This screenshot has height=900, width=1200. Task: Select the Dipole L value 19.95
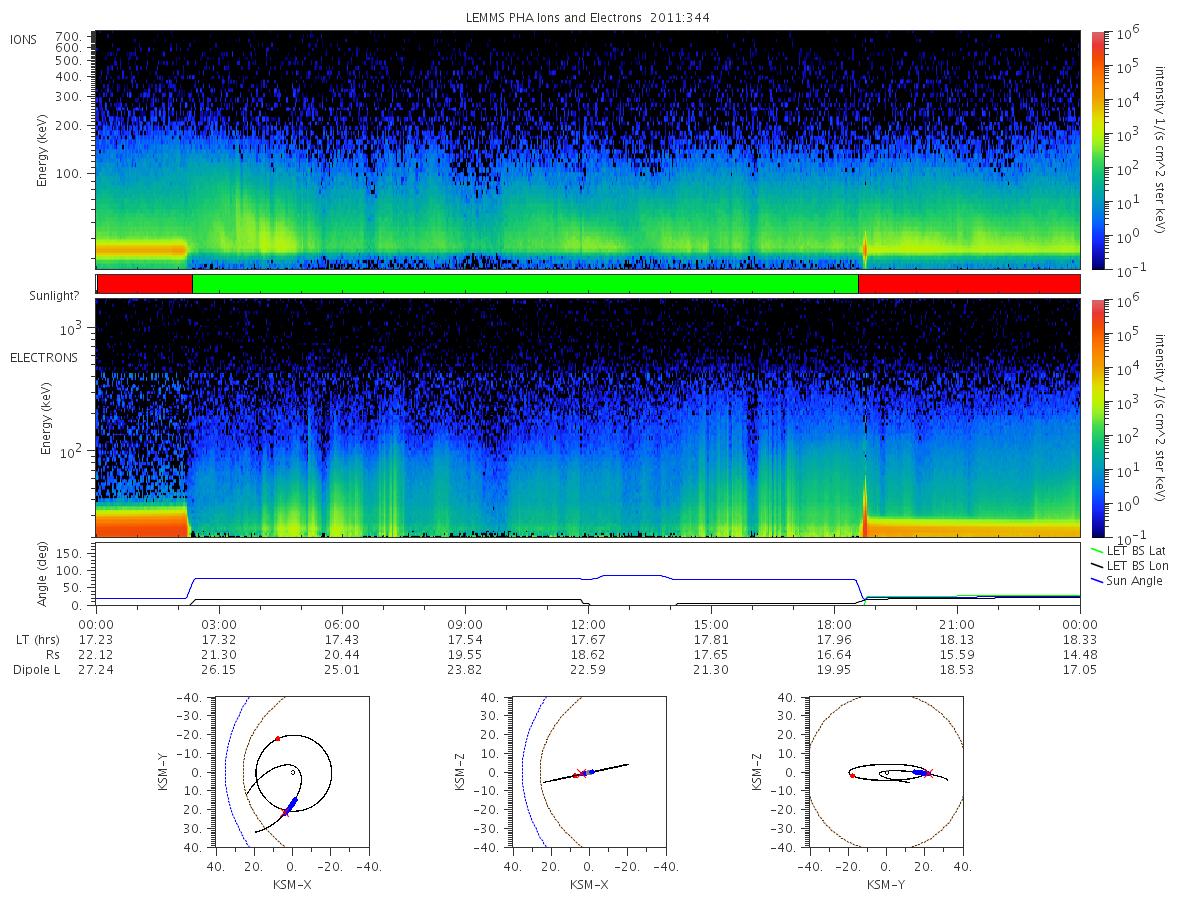833,670
